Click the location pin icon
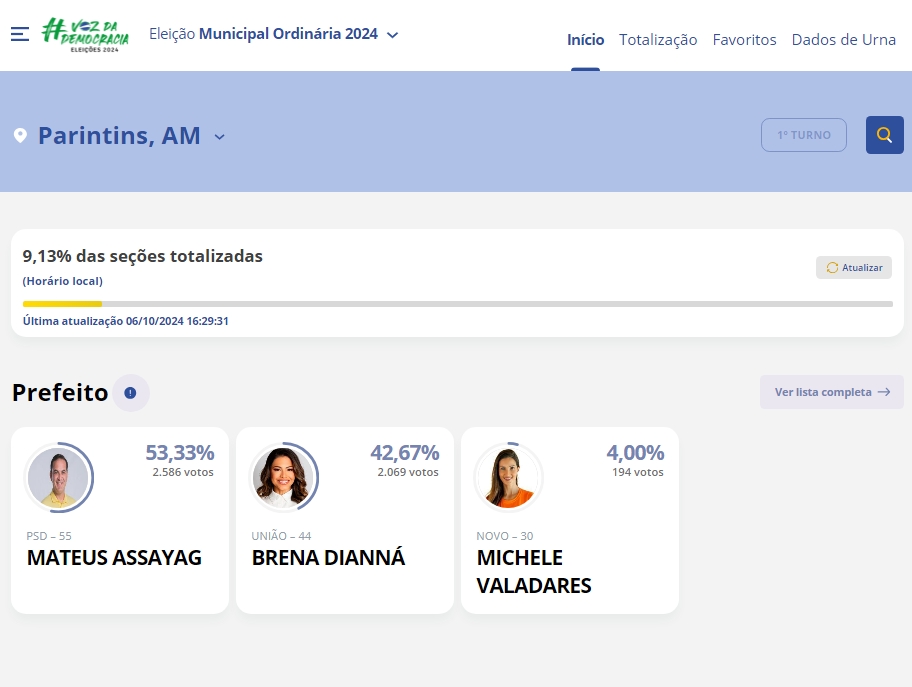Screen dimensions: 912x687 [x=20, y=136]
